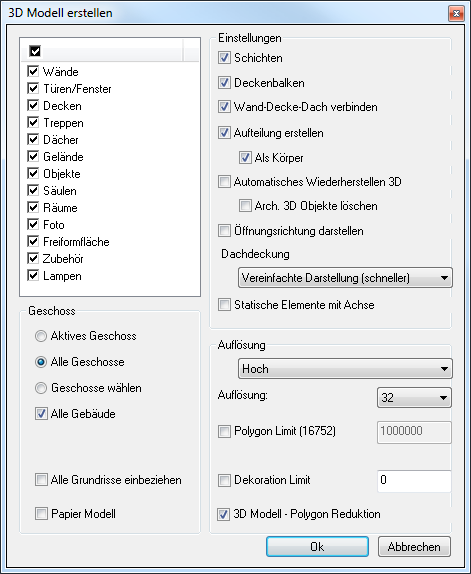This screenshot has width=471, height=574.
Task: Enable Automatisches Wiederherstellen 3D
Action: [x=224, y=182]
